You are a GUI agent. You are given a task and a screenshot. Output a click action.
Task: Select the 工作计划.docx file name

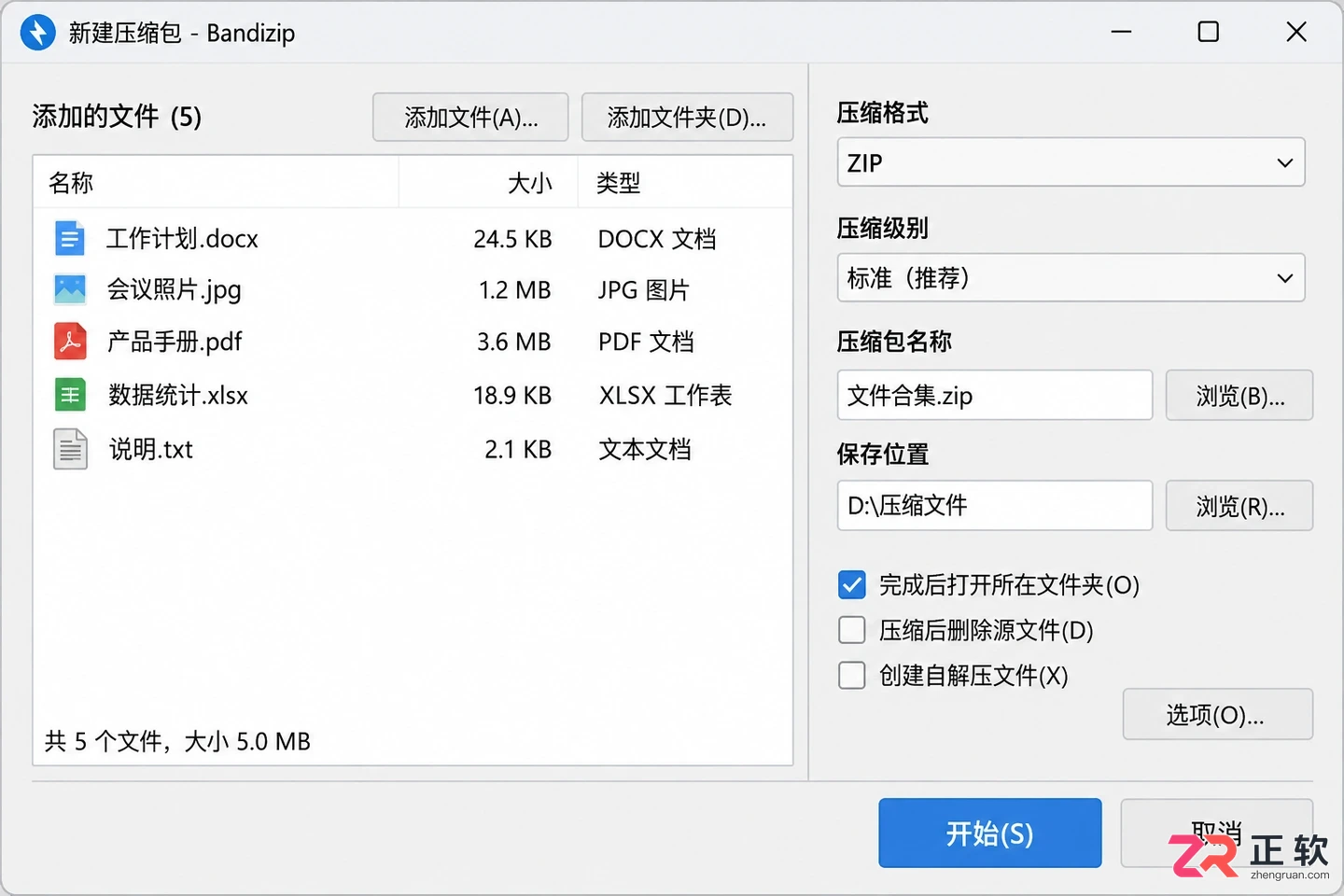(182, 239)
